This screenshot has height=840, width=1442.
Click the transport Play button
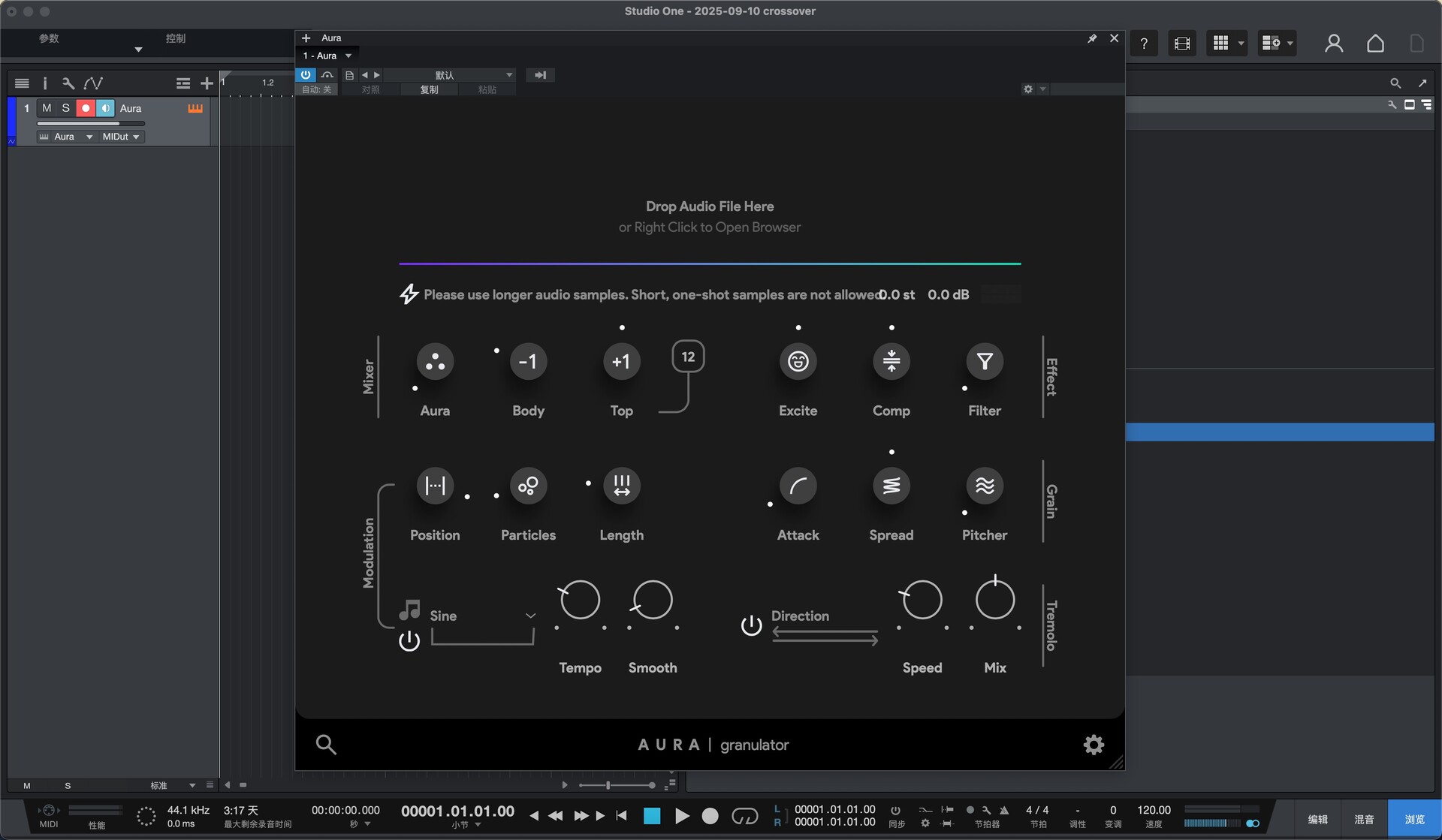point(681,816)
